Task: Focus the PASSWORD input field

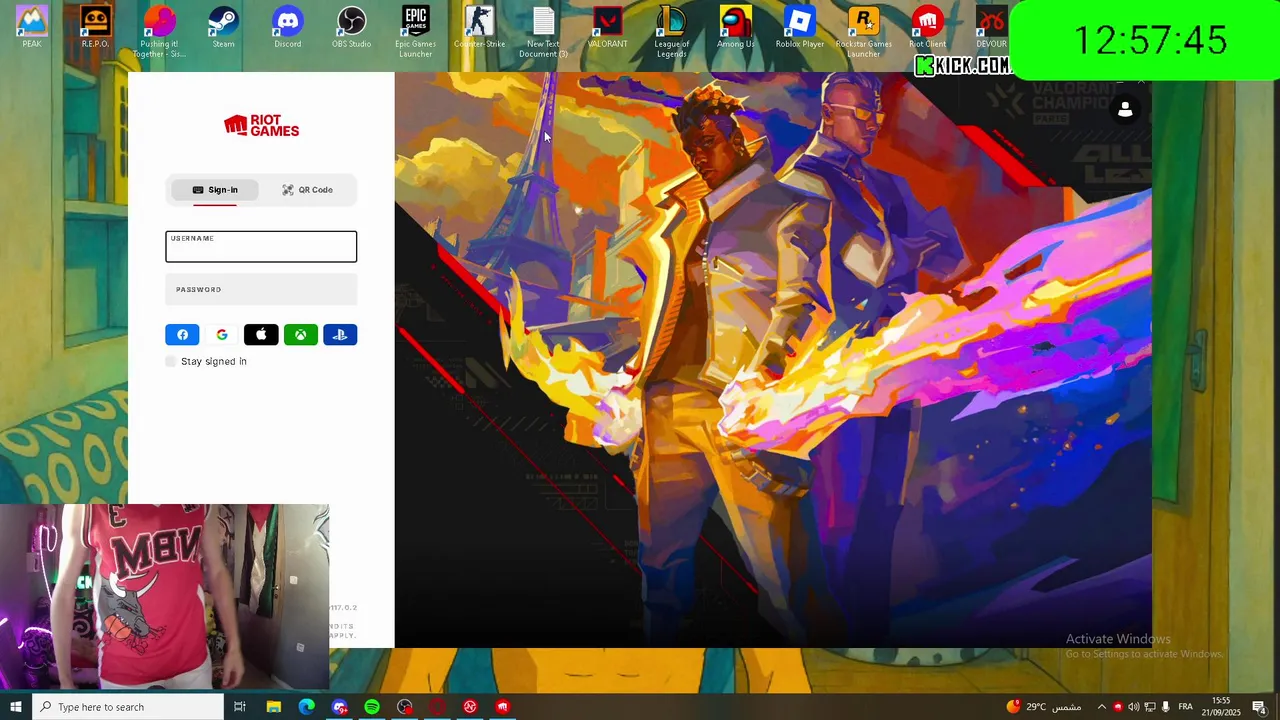Action: click(x=261, y=290)
